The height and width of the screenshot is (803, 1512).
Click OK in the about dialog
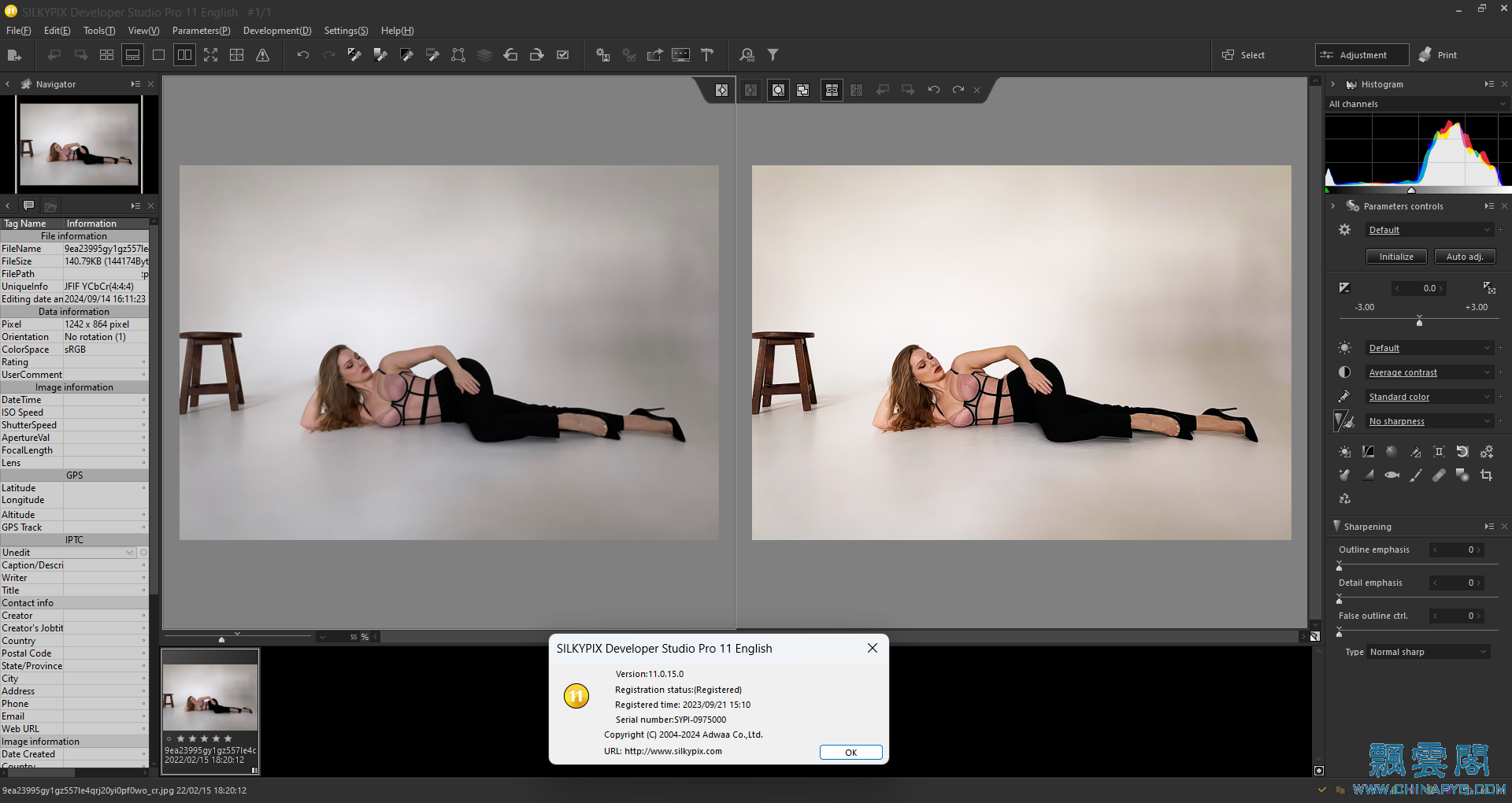coord(850,753)
